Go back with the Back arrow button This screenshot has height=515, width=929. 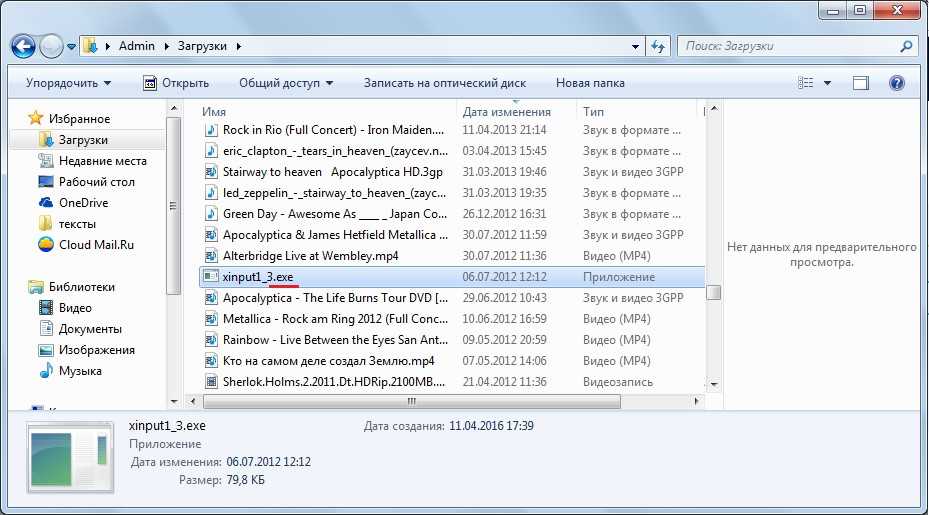tap(23, 46)
